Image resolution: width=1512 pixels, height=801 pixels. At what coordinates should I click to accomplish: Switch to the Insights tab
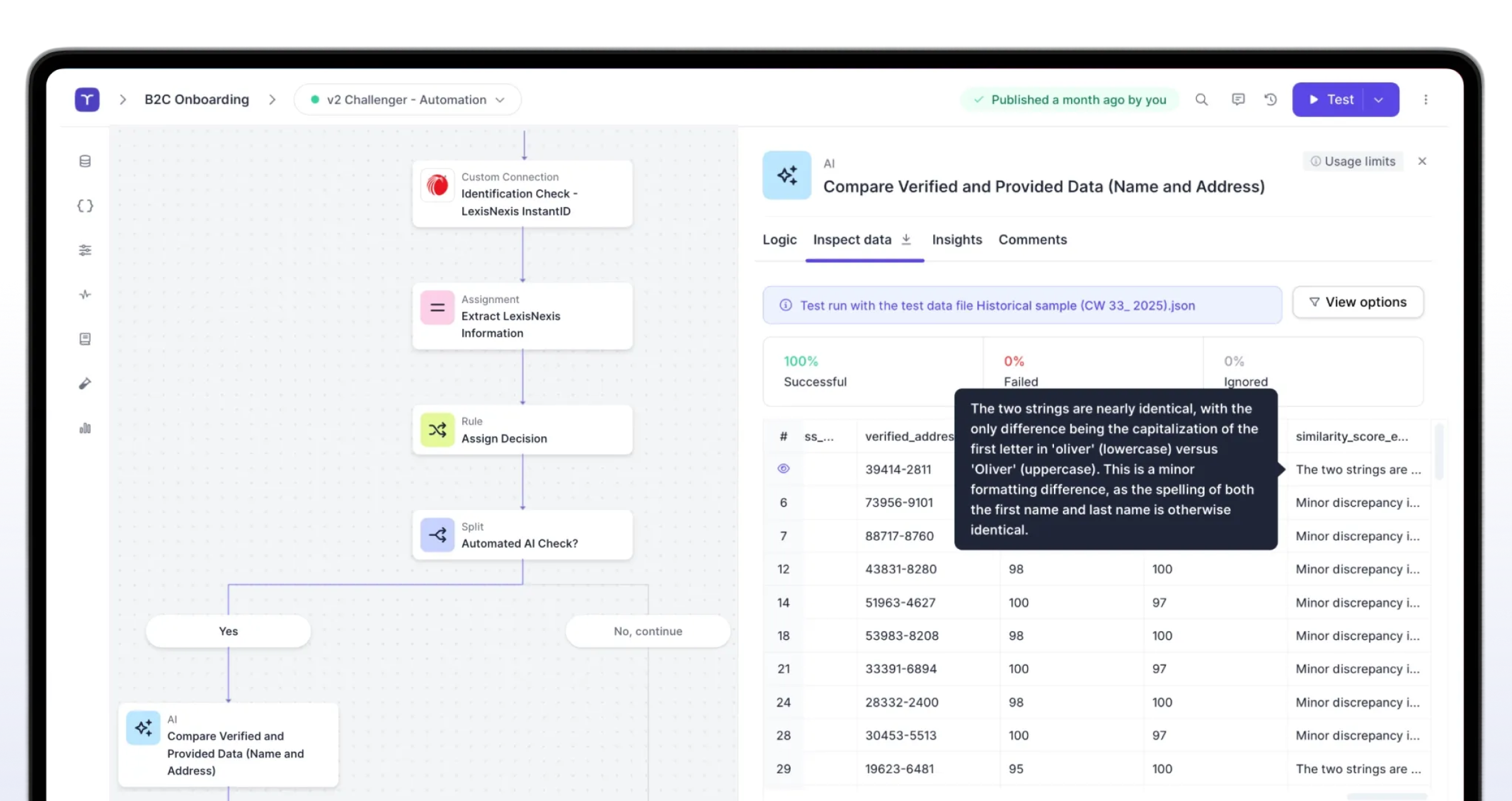(x=956, y=240)
